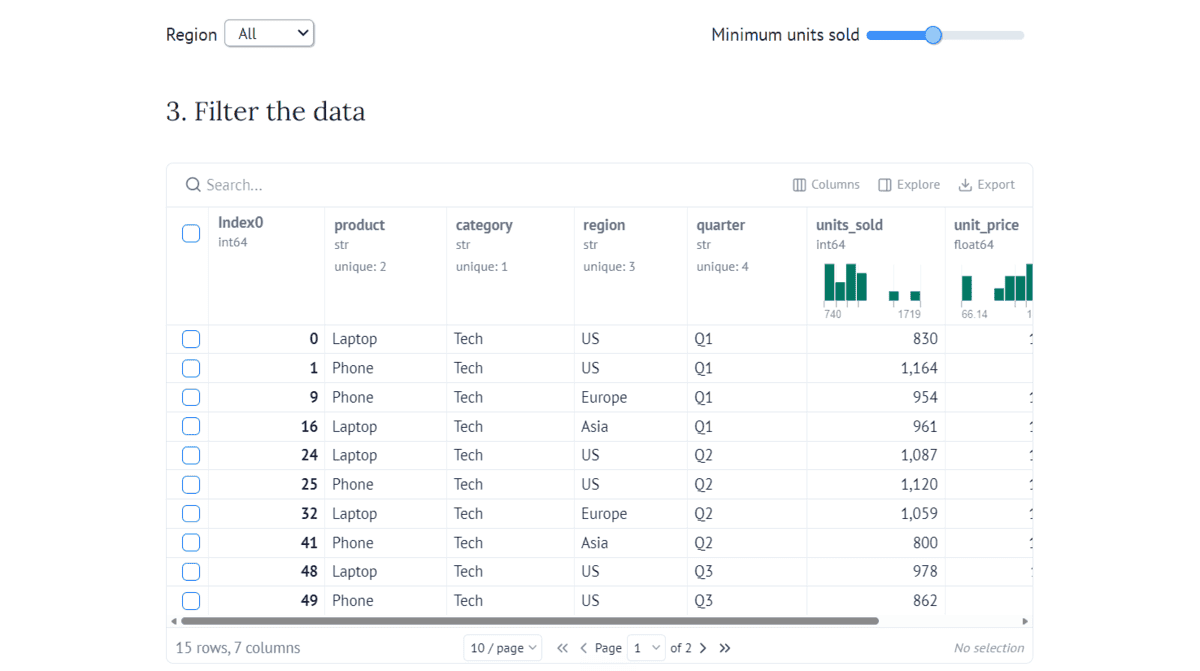This screenshot has height=671, width=1200.
Task: Go to the previous page arrow
Action: click(584, 648)
